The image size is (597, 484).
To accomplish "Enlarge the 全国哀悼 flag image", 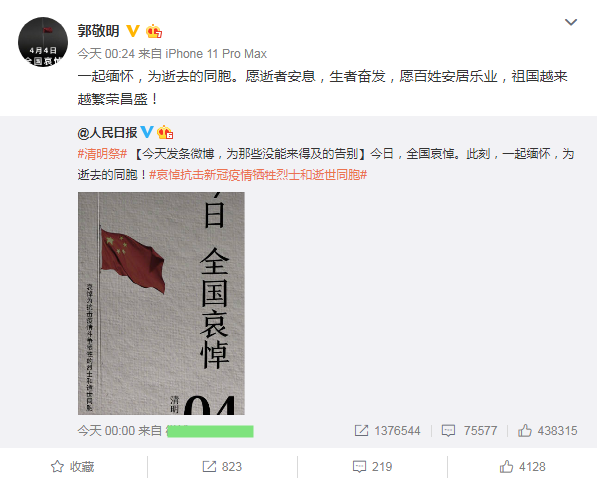I will tap(161, 303).
